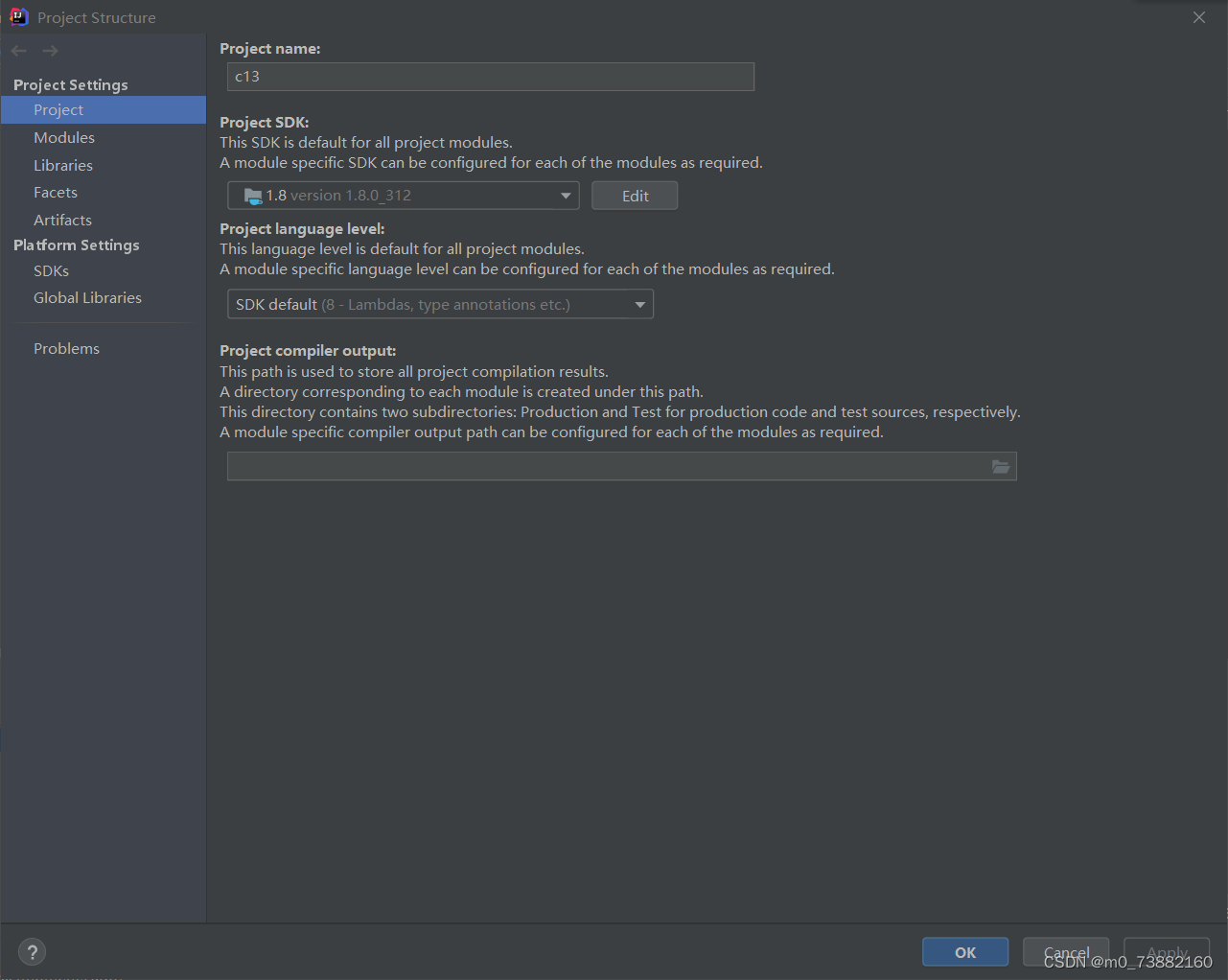Click the Platform Settings heading
This screenshot has height=980, width=1228.
pos(77,245)
